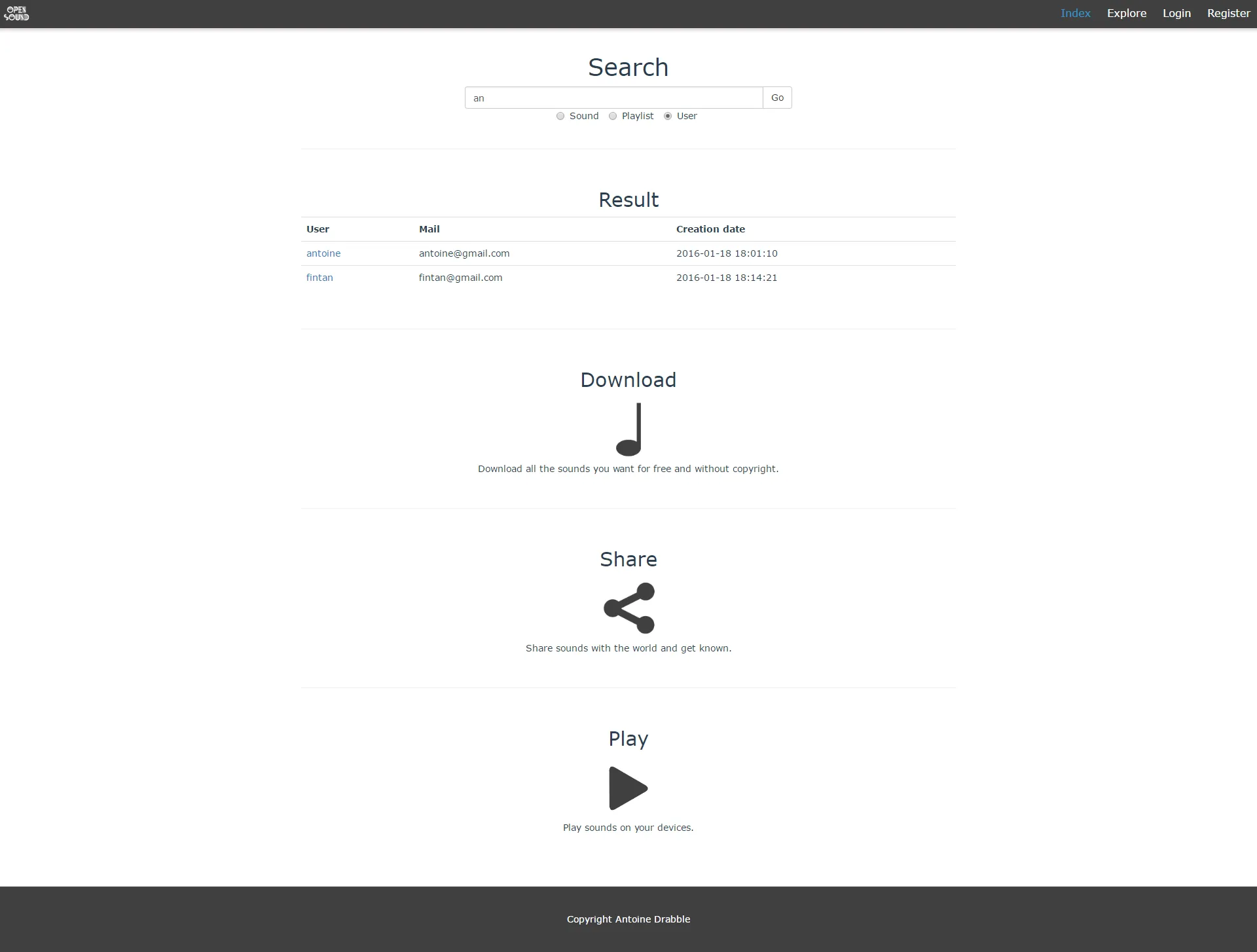Open the antoine user profile link
The height and width of the screenshot is (952, 1257).
click(323, 253)
